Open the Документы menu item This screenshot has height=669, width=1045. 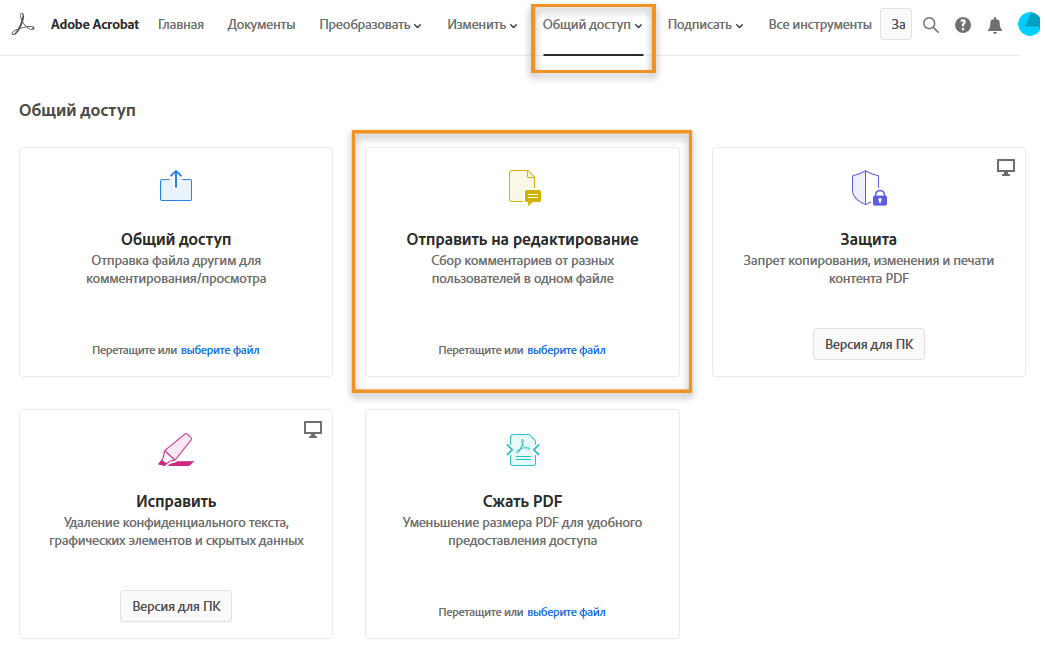coord(261,25)
